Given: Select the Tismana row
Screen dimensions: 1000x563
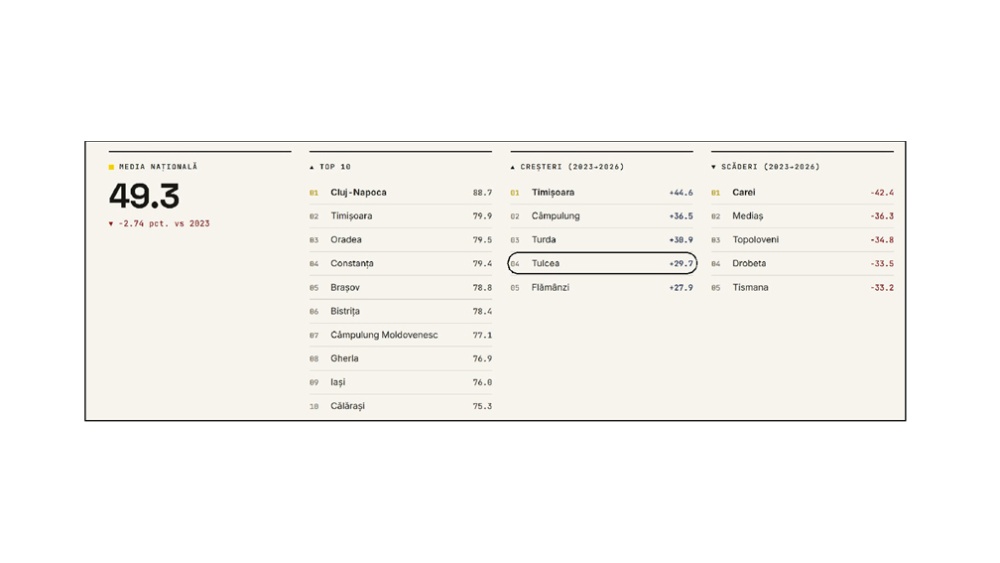Looking at the screenshot, I should pyautogui.click(x=802, y=288).
